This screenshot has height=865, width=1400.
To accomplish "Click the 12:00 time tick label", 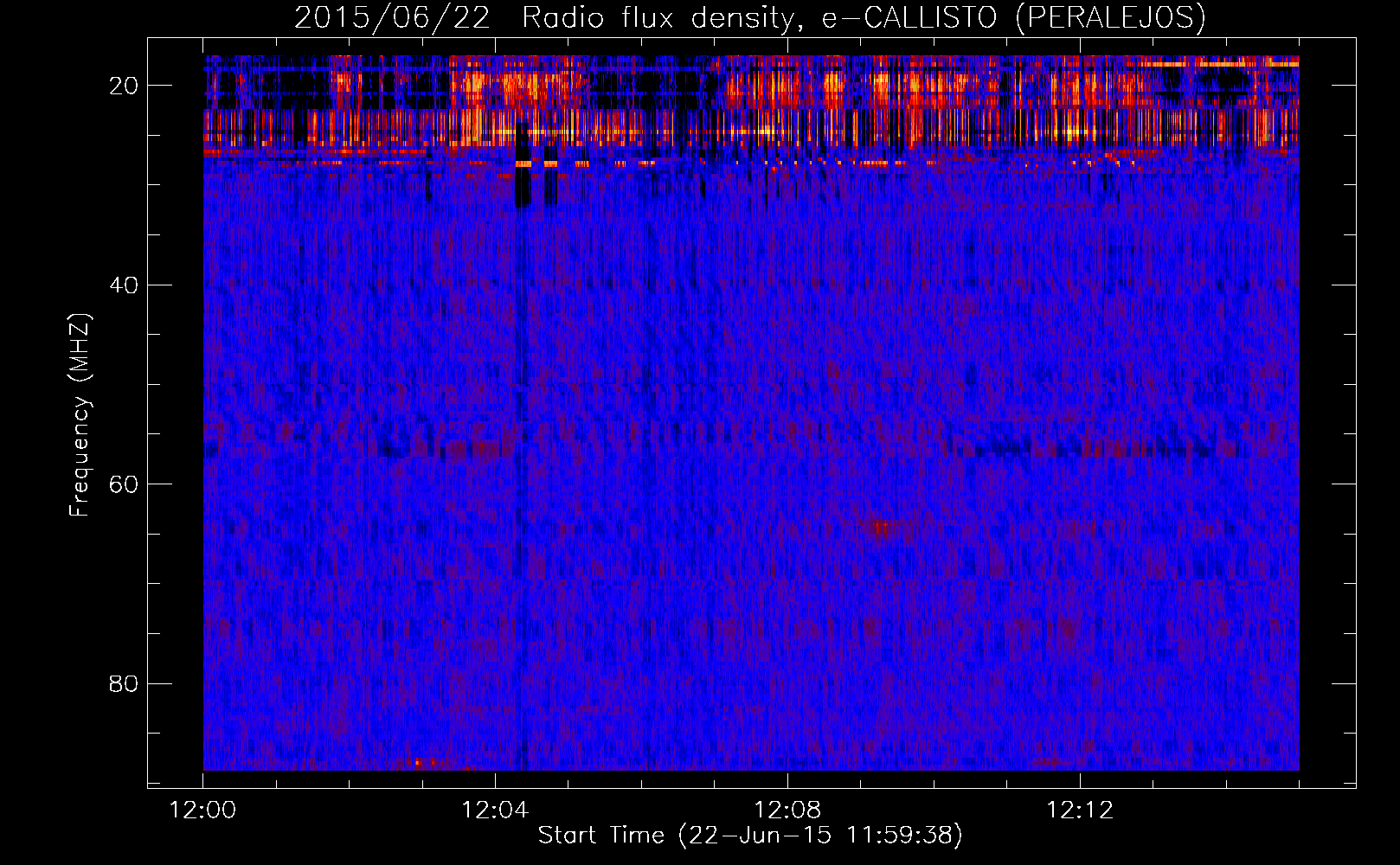I will tap(202, 811).
